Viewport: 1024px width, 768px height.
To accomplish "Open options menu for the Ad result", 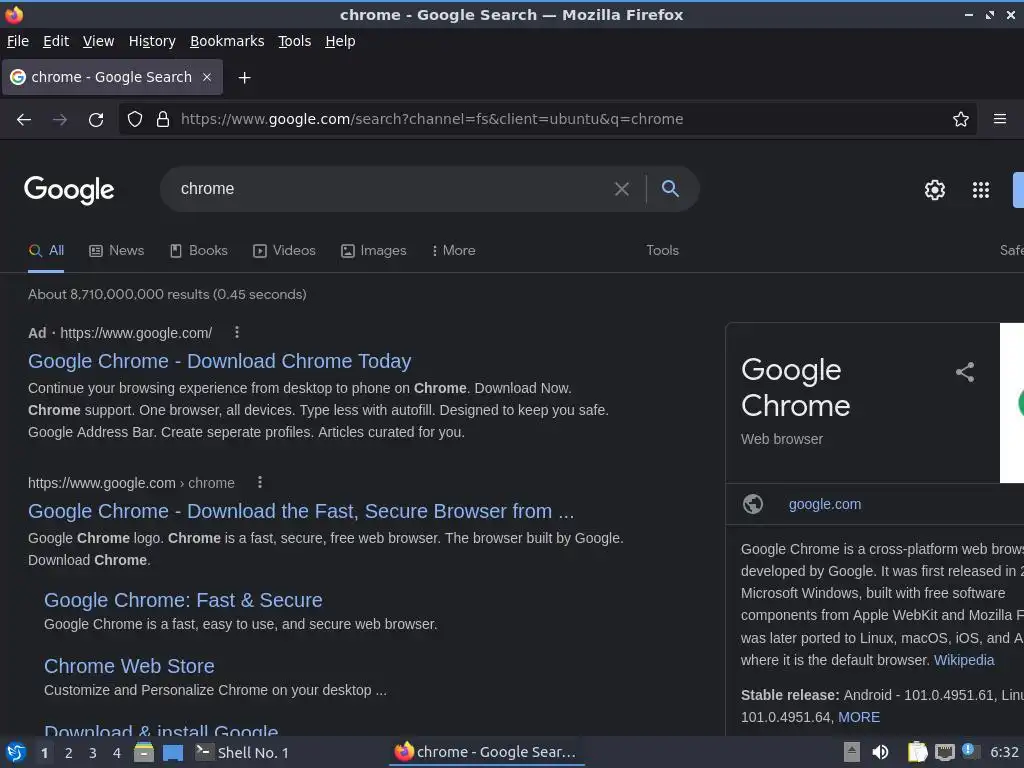I will coord(237,332).
